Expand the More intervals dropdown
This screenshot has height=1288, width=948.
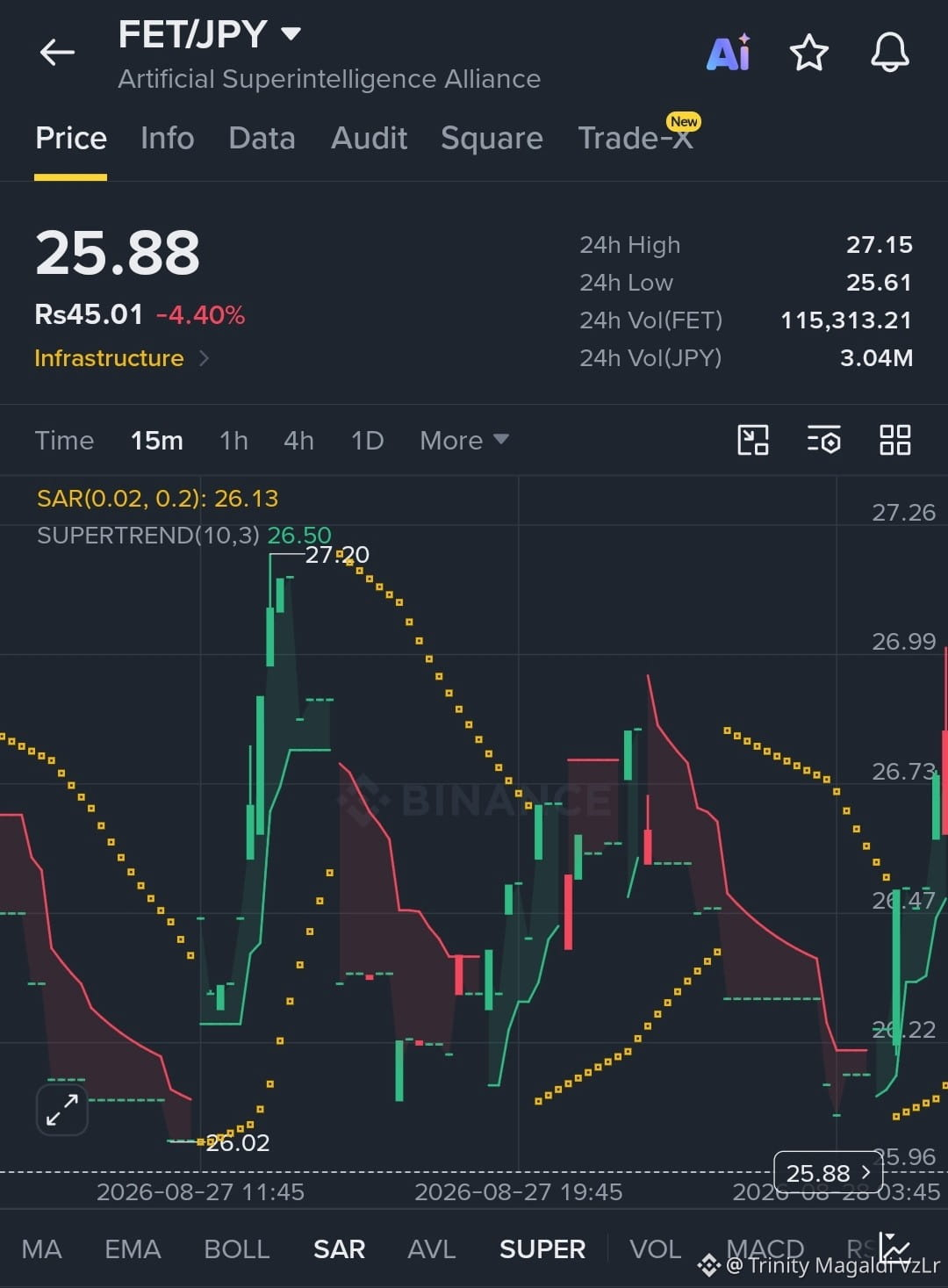point(463,440)
